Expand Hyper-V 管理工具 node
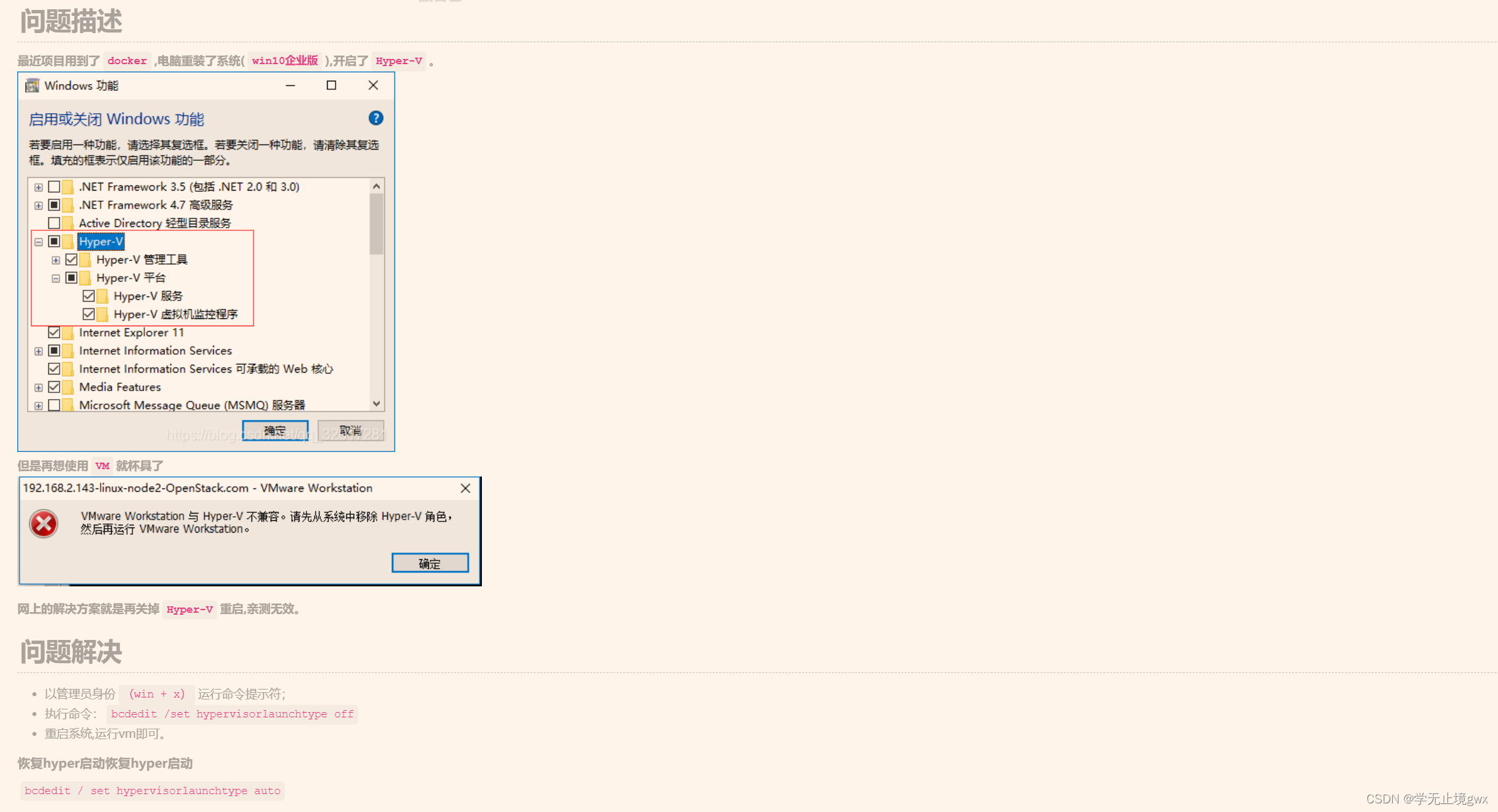This screenshot has width=1498, height=812. click(56, 260)
